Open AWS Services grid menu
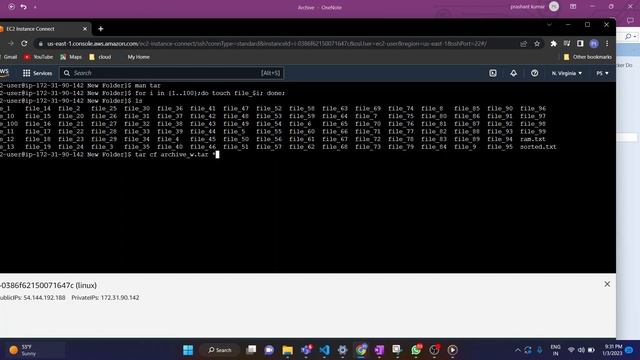640x360 pixels. pos(37,73)
